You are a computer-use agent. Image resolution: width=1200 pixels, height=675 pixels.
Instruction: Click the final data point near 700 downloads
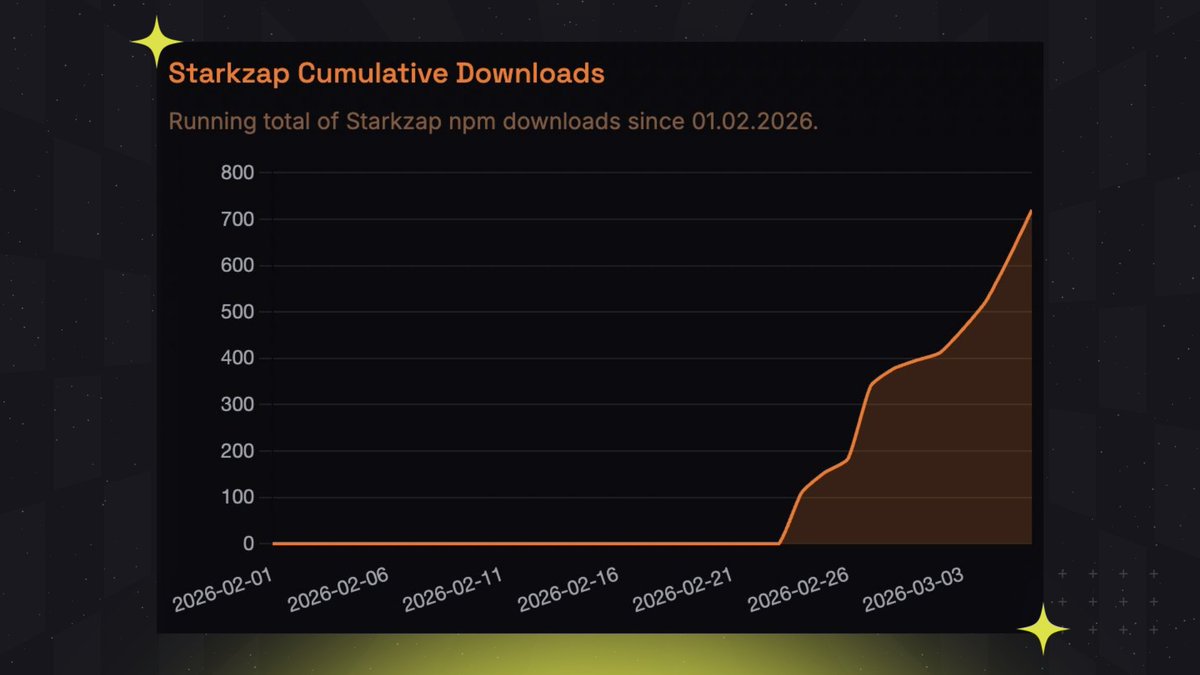coord(1032,211)
